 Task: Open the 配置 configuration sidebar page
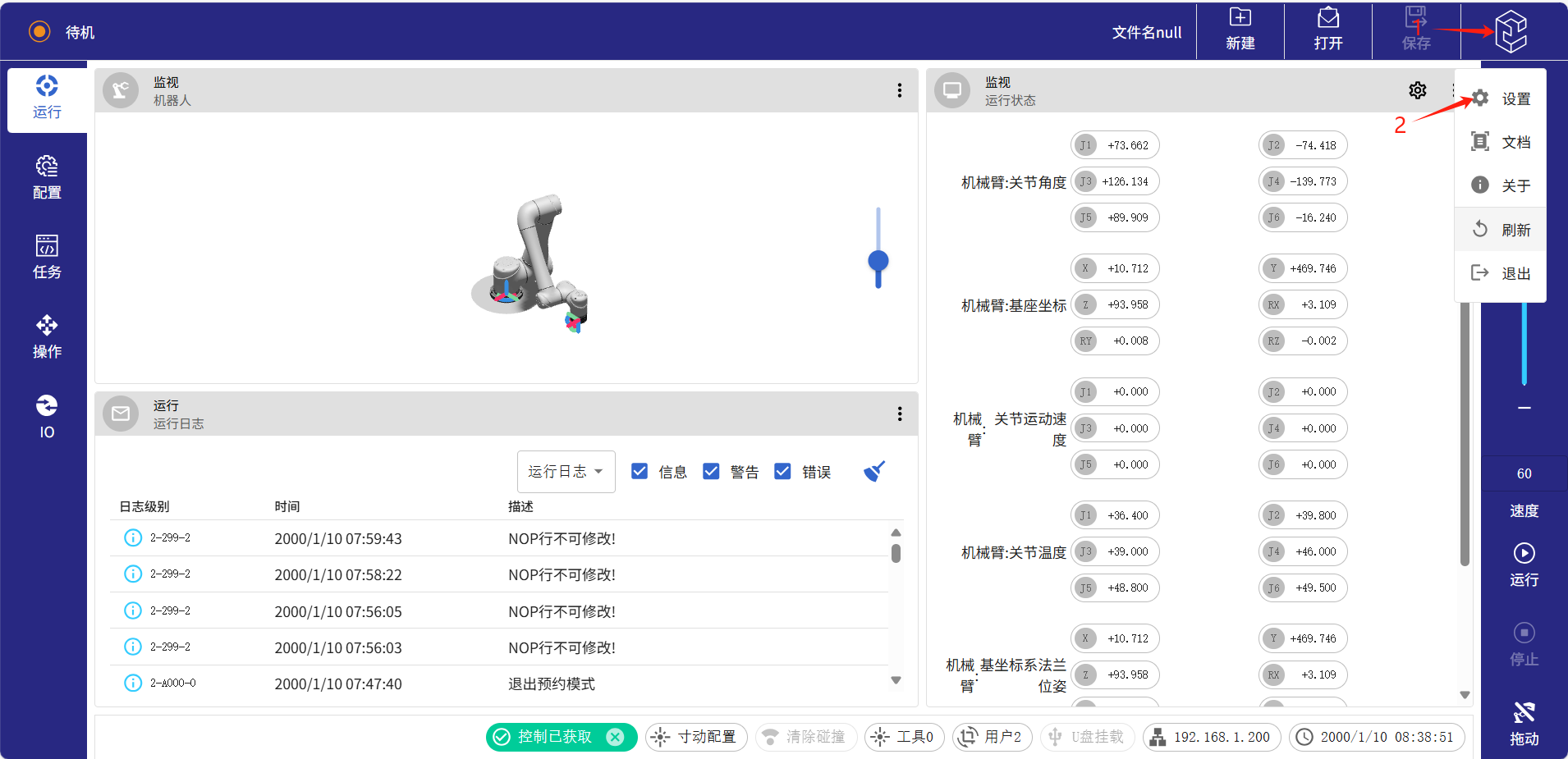pyautogui.click(x=47, y=177)
